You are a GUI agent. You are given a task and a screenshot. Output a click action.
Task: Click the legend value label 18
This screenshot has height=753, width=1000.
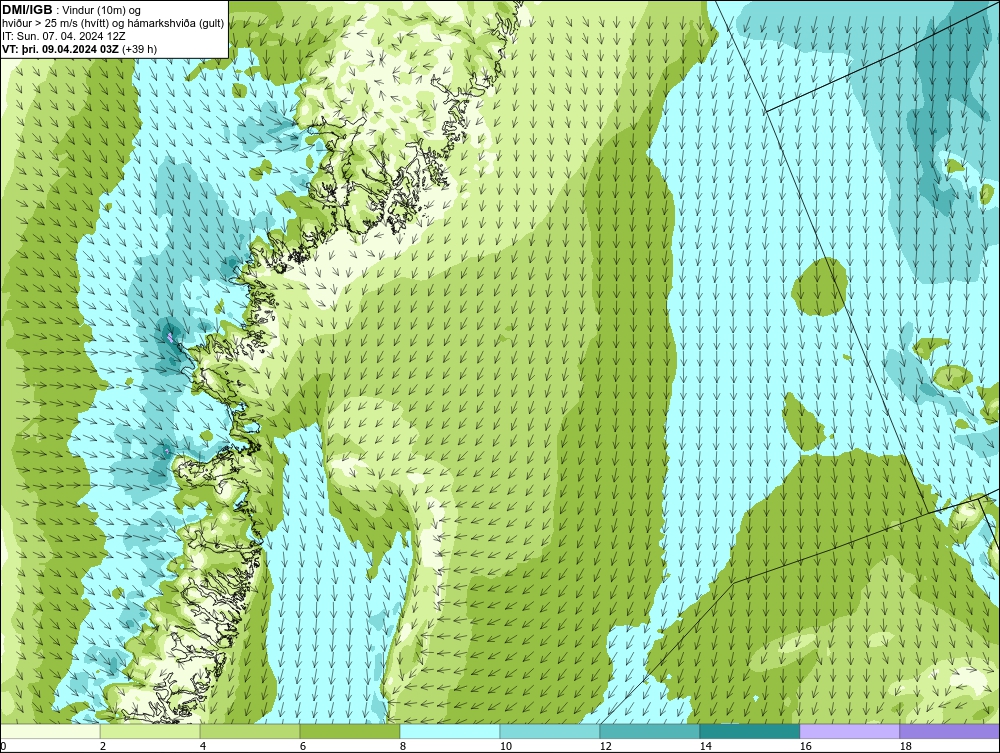pos(906,746)
